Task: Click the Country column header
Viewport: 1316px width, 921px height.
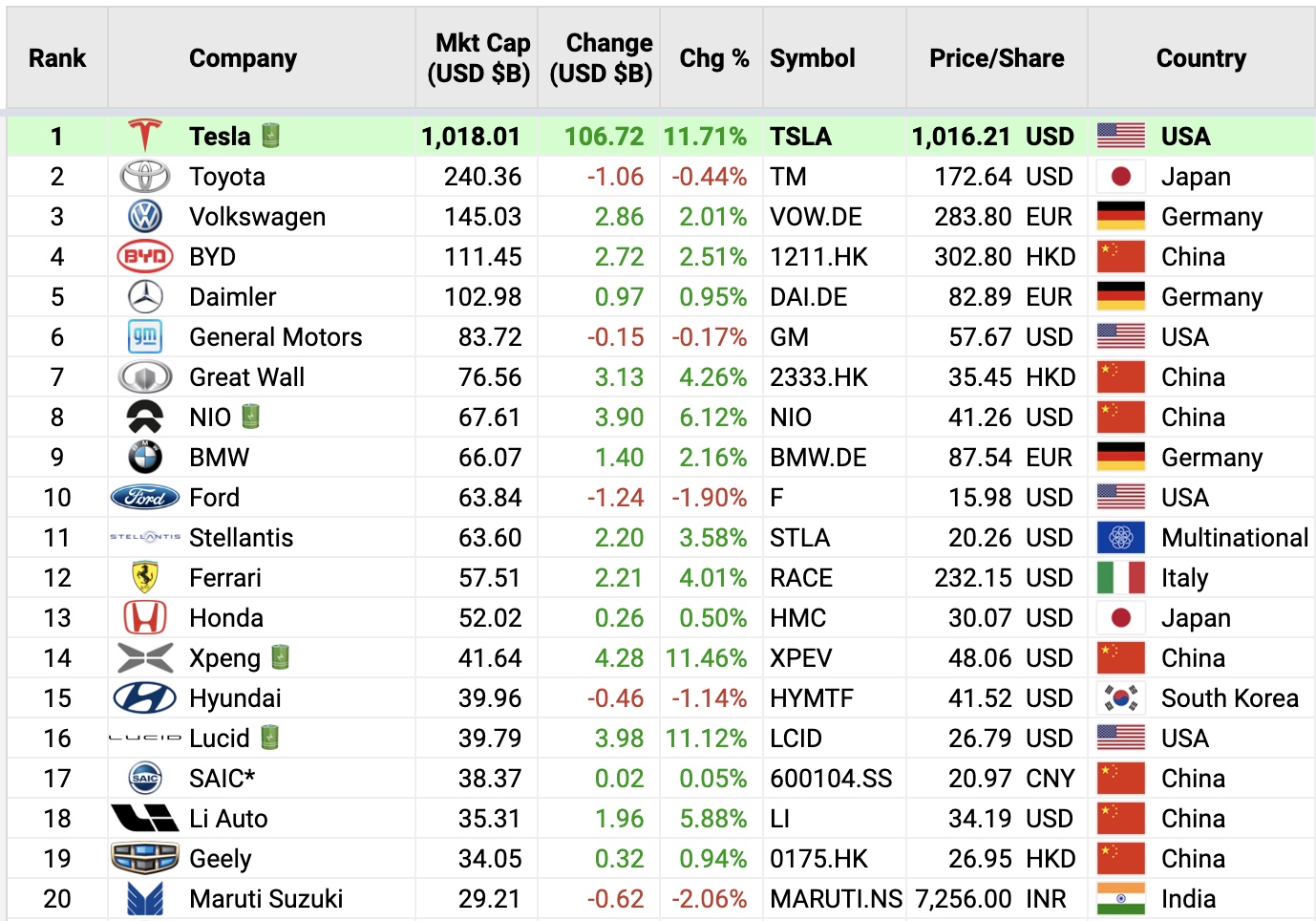Action: pos(1200,58)
